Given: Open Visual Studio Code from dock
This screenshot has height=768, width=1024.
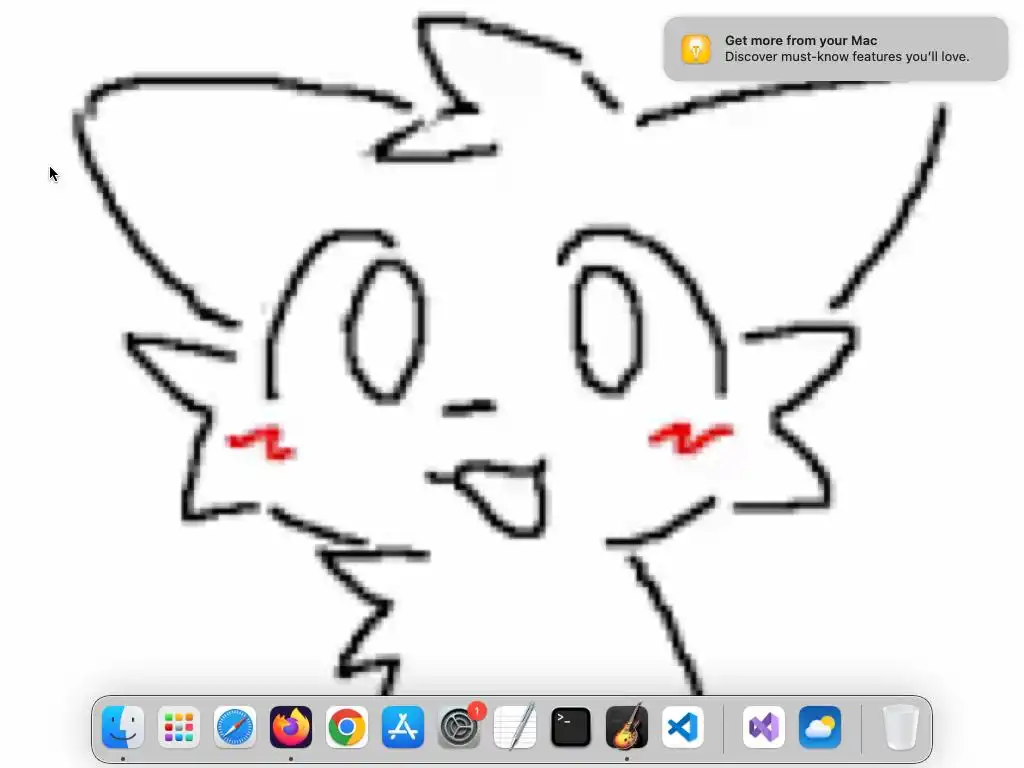Looking at the screenshot, I should 683,727.
